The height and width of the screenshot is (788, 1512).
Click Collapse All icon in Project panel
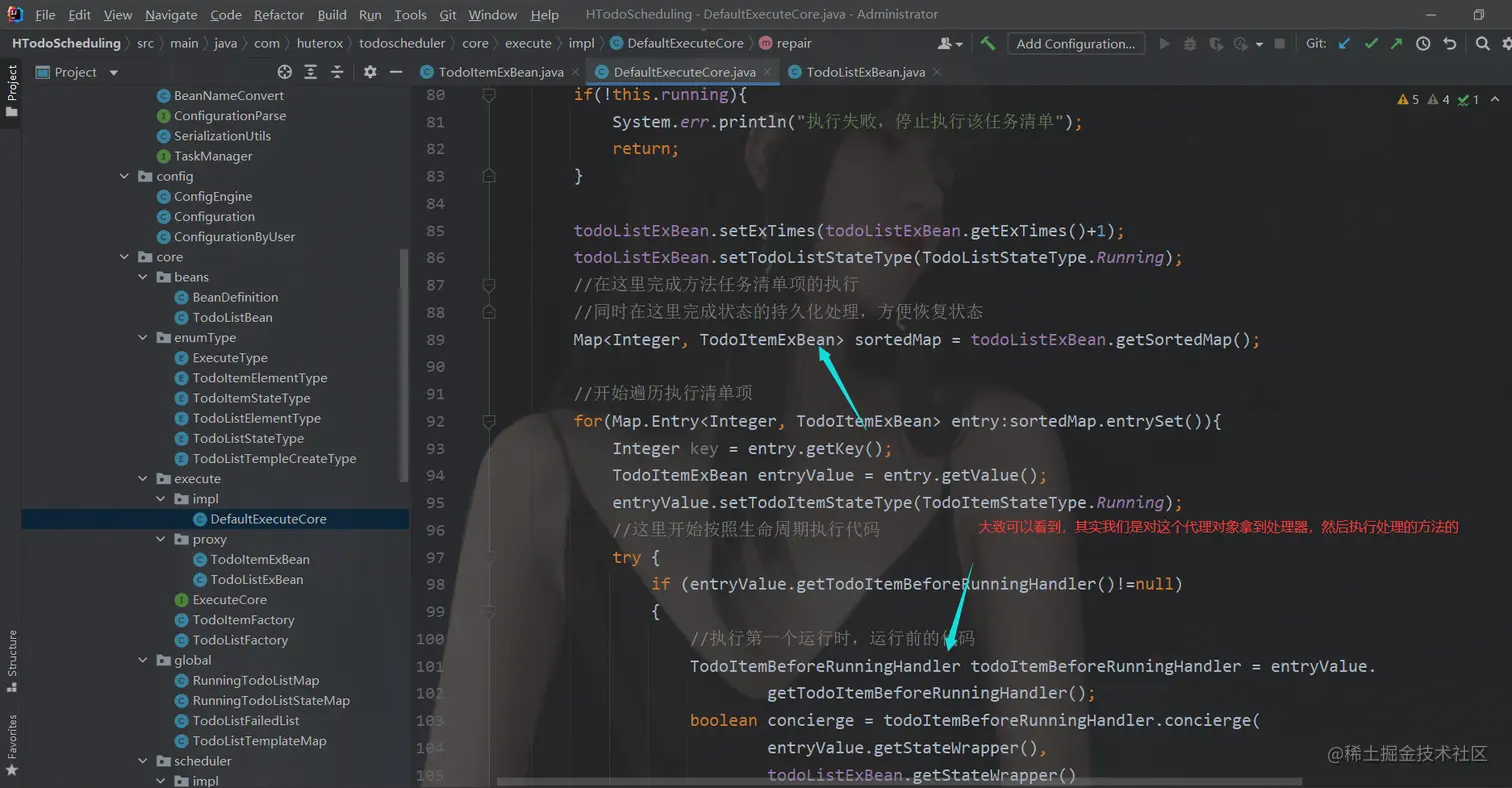click(x=337, y=72)
